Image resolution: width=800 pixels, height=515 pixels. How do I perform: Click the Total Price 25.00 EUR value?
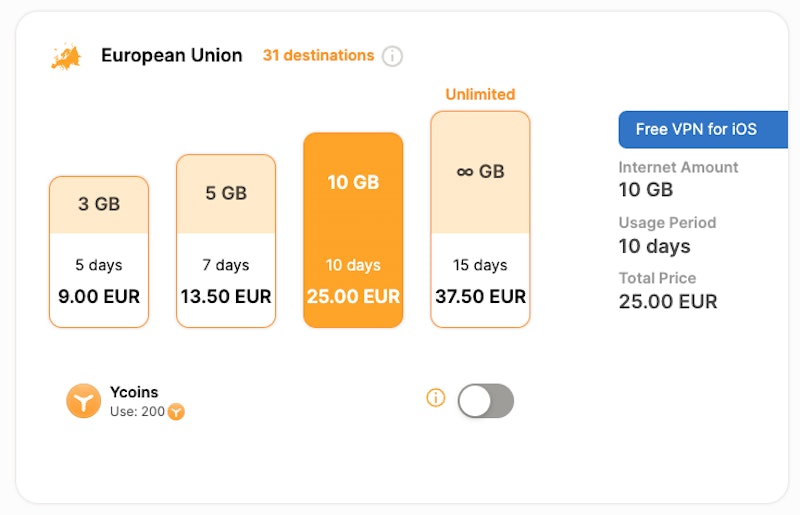pyautogui.click(x=668, y=301)
